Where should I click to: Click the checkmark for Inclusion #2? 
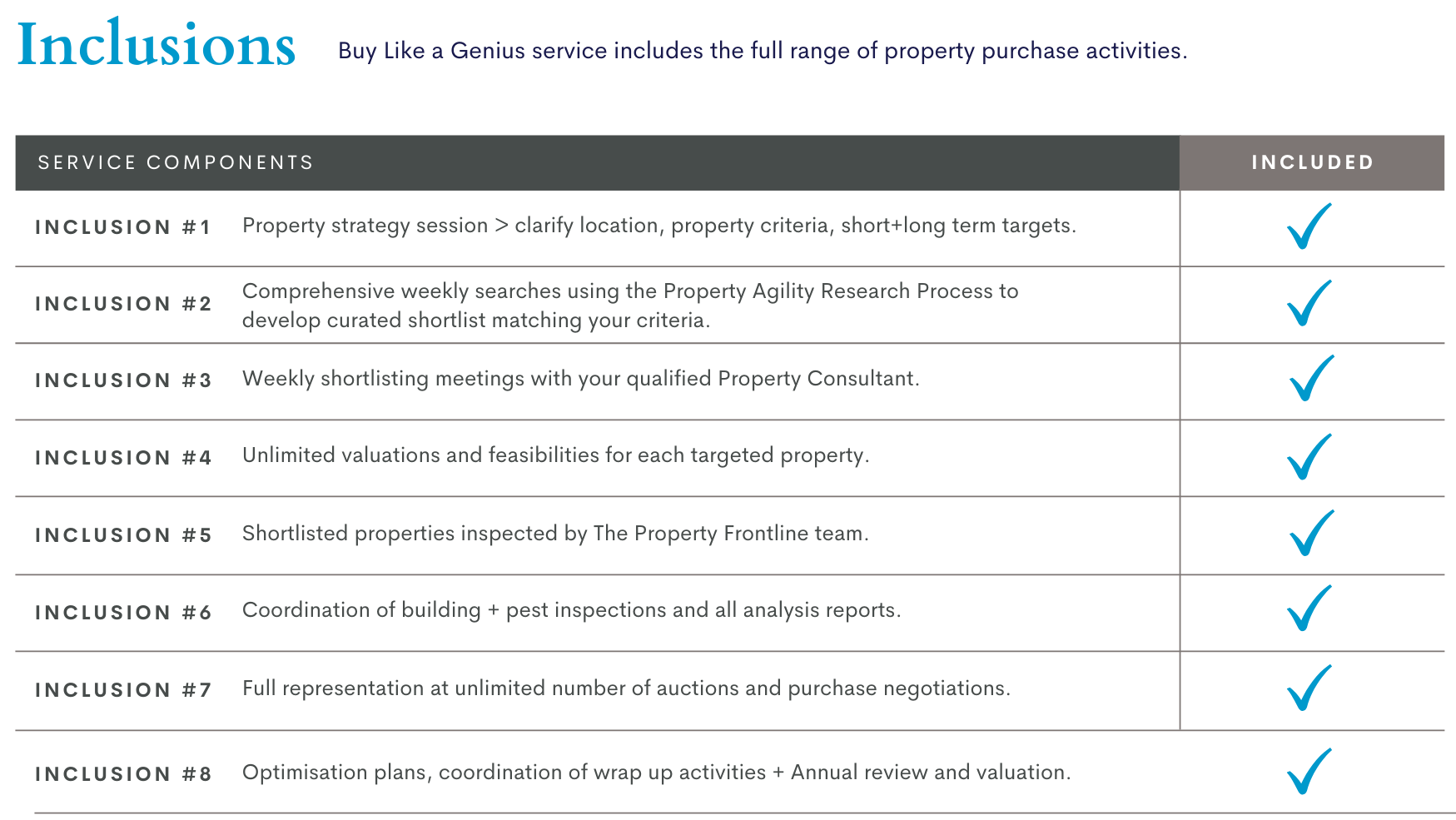tap(1309, 303)
